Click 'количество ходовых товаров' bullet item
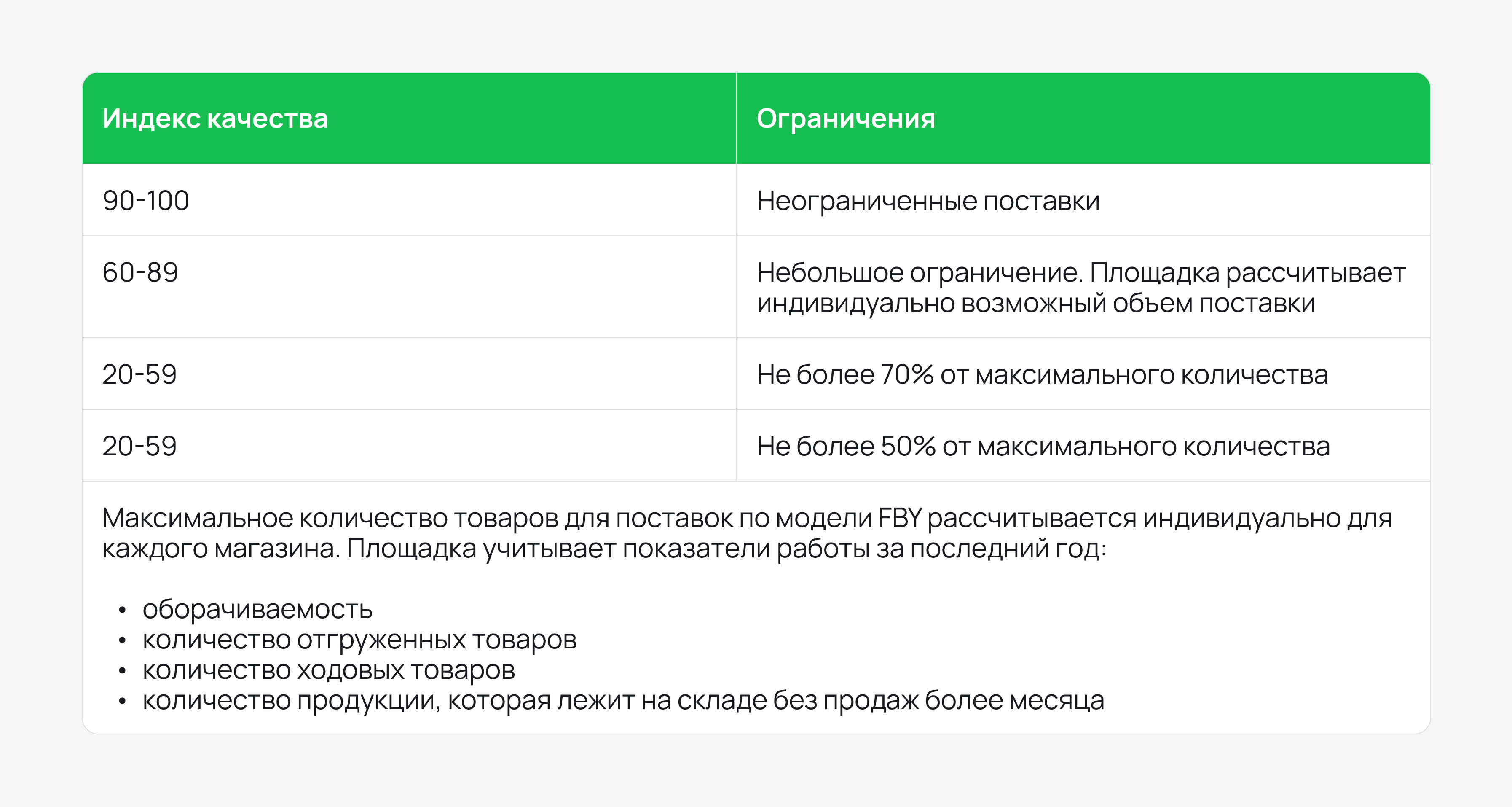The image size is (1512, 807). point(329,670)
